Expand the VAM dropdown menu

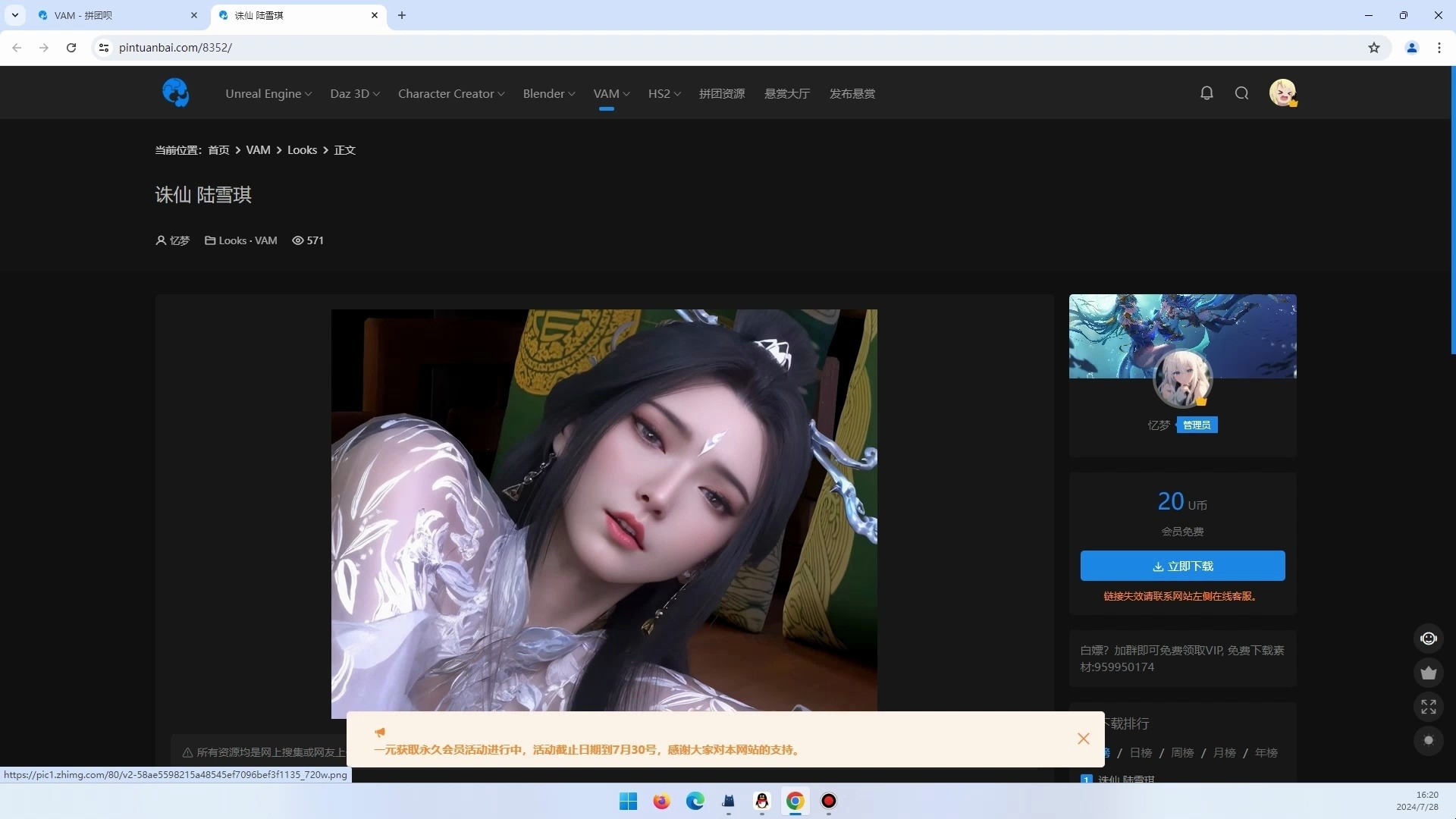[611, 93]
